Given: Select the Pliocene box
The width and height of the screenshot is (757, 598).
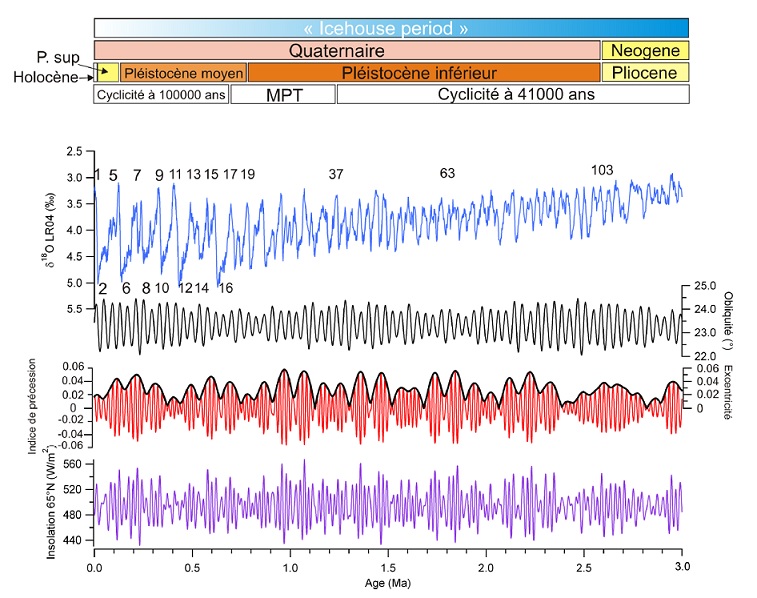Looking at the screenshot, I should (x=645, y=73).
